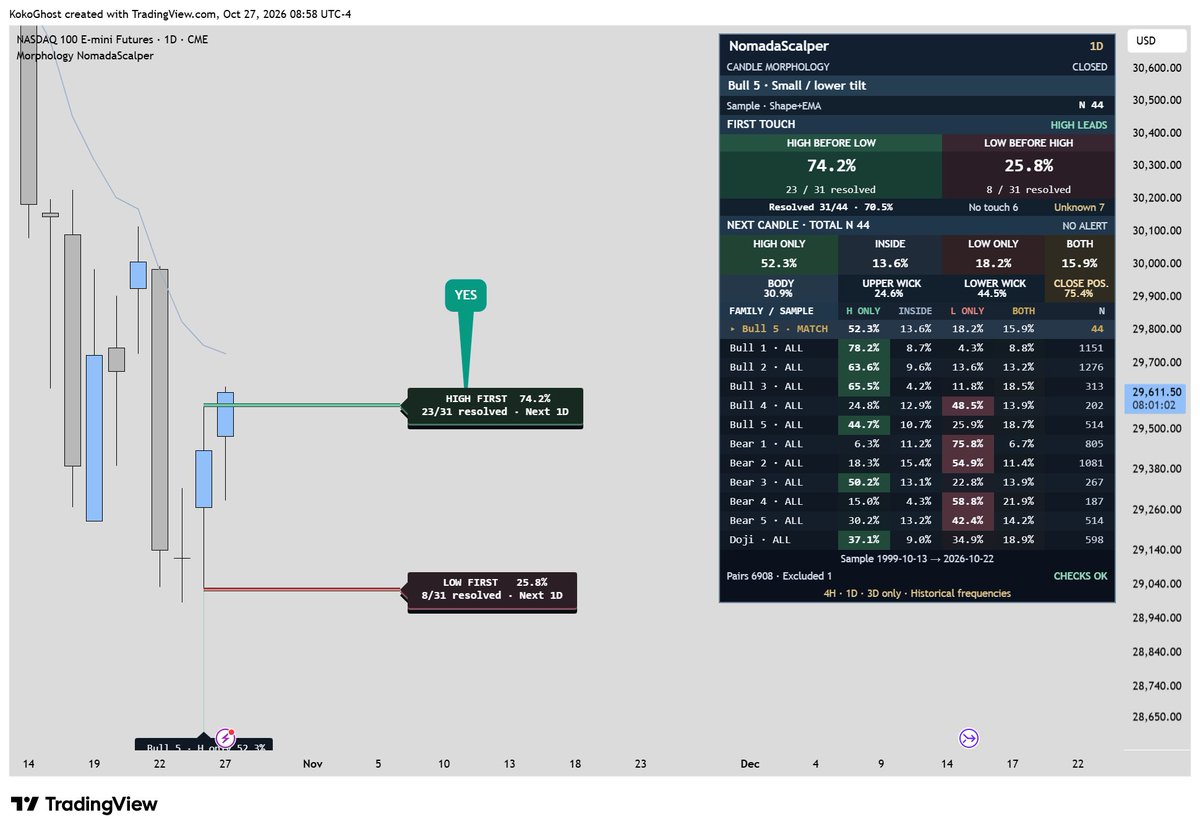
Task: Click the CHECKS OK status
Action: point(1080,576)
